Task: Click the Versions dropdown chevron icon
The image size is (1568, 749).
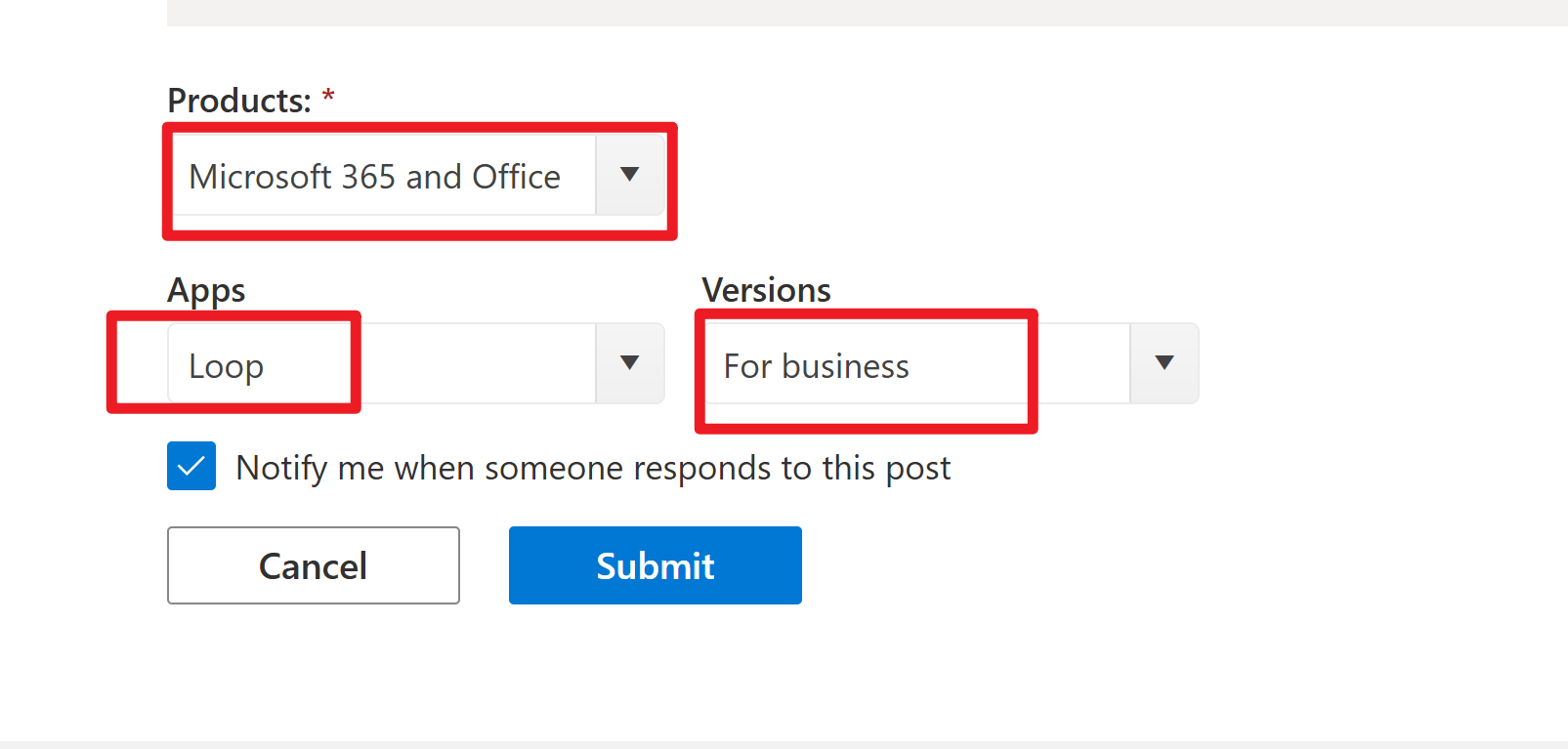Action: point(1164,363)
